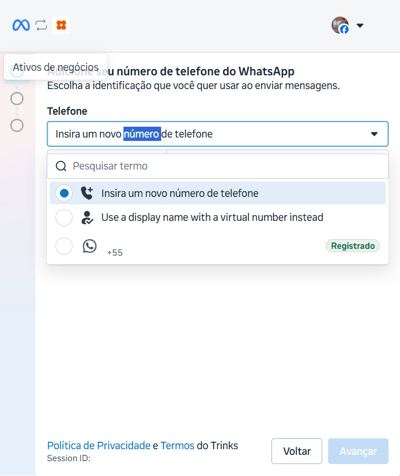Click the Telefone dropdown caret arrow
Viewport: 400px width, 476px height.
(x=374, y=134)
